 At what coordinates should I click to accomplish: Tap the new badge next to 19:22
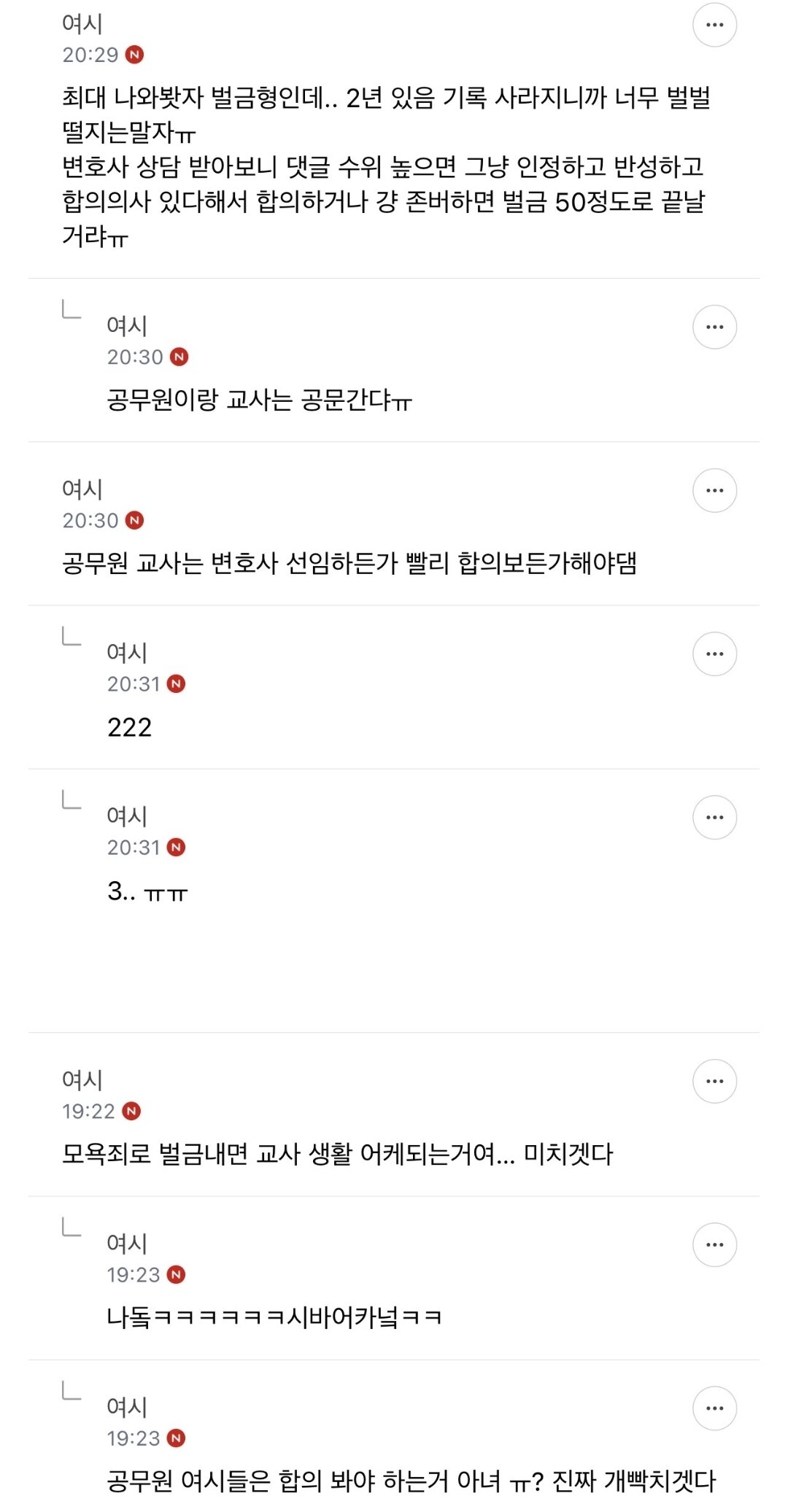(131, 1111)
